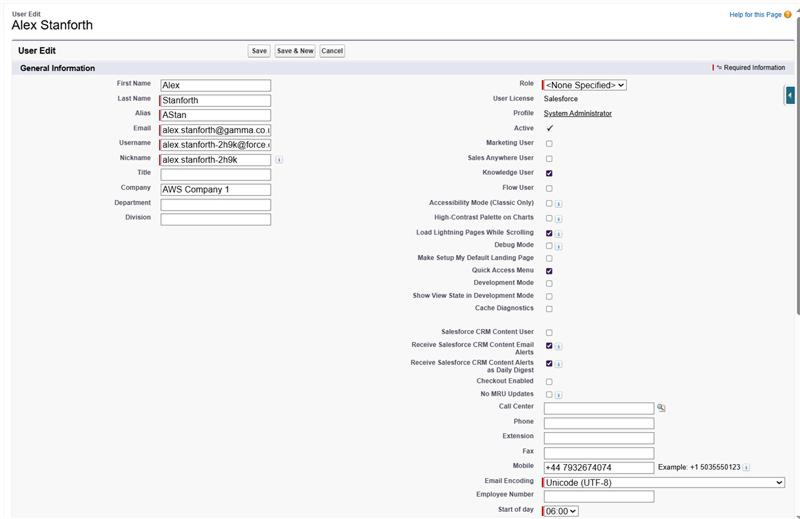
Task: Click the Save & New button
Action: 295,51
